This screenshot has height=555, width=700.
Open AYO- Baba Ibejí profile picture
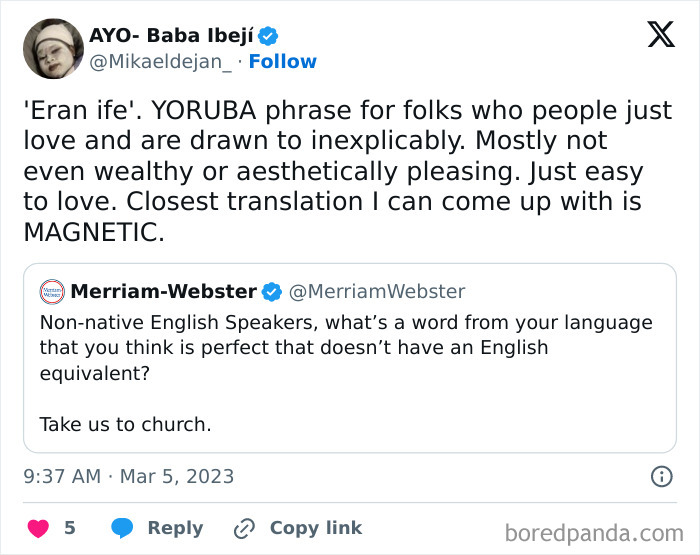(52, 49)
